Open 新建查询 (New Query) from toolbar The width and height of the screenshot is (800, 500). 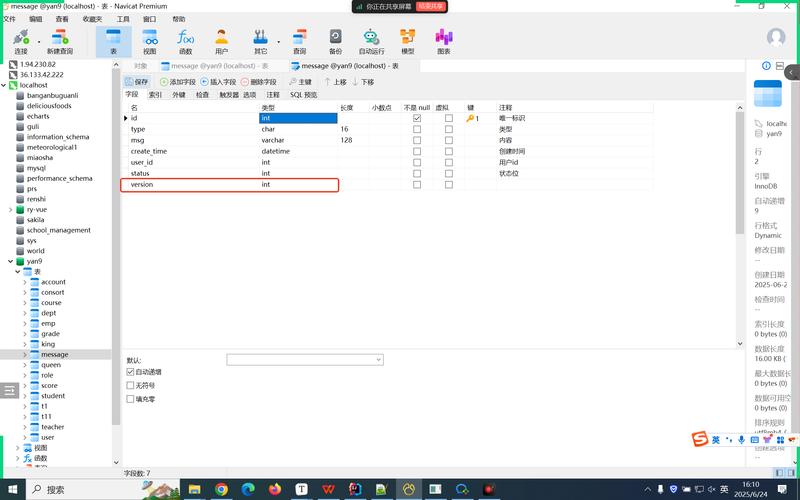coord(59,40)
